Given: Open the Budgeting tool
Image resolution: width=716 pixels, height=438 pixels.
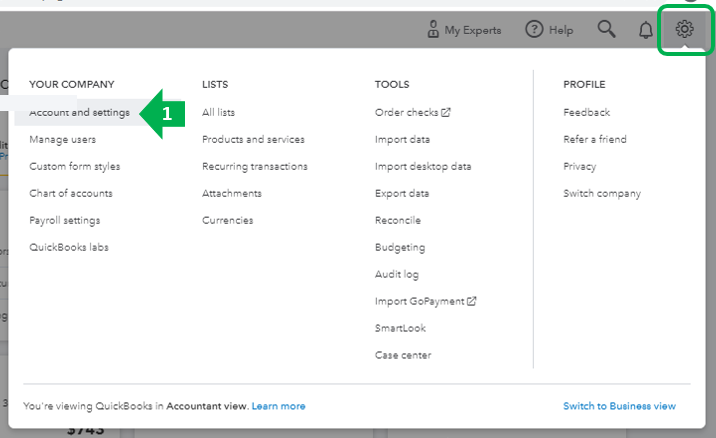Looking at the screenshot, I should point(400,247).
